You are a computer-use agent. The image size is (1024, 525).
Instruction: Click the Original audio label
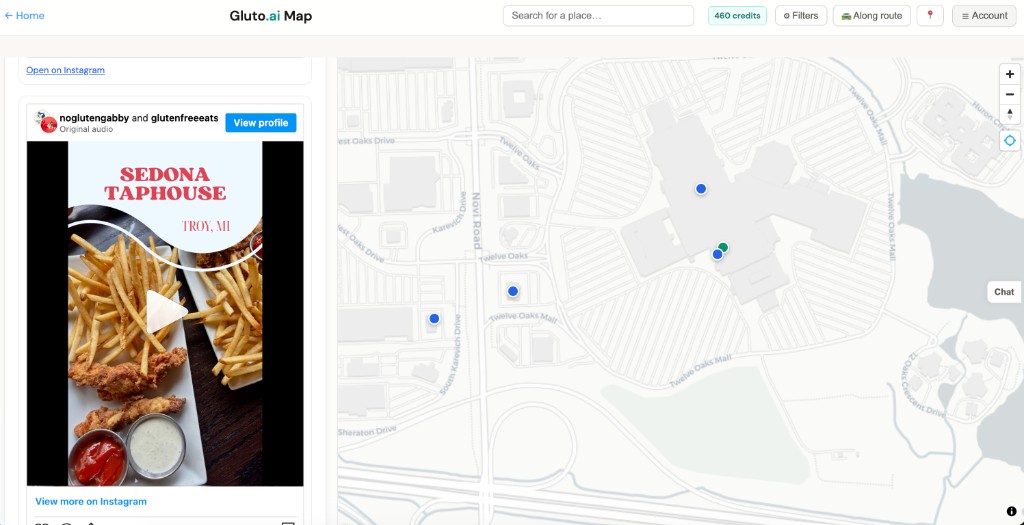click(86, 129)
